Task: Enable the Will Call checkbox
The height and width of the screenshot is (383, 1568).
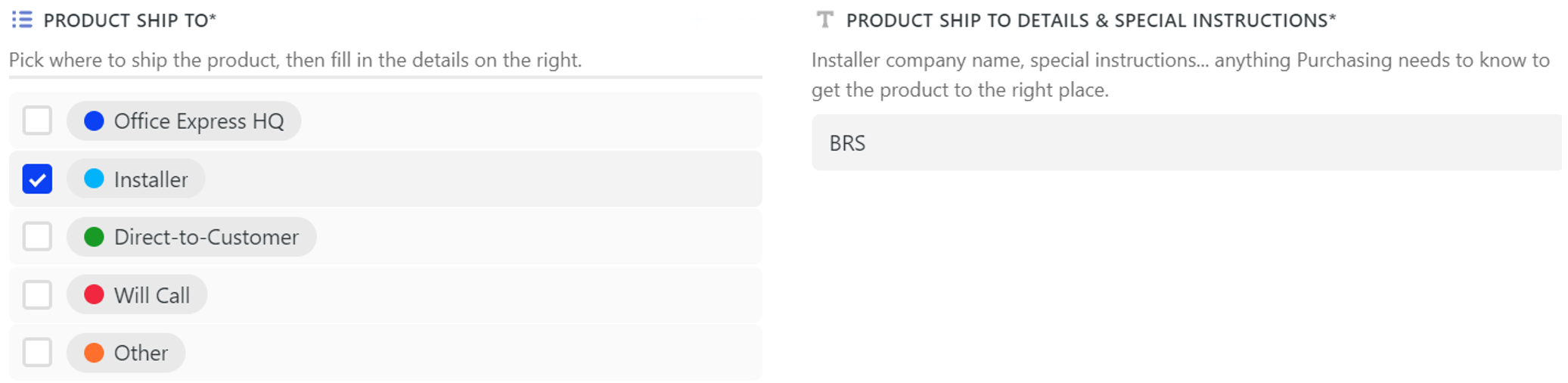Action: (x=37, y=294)
